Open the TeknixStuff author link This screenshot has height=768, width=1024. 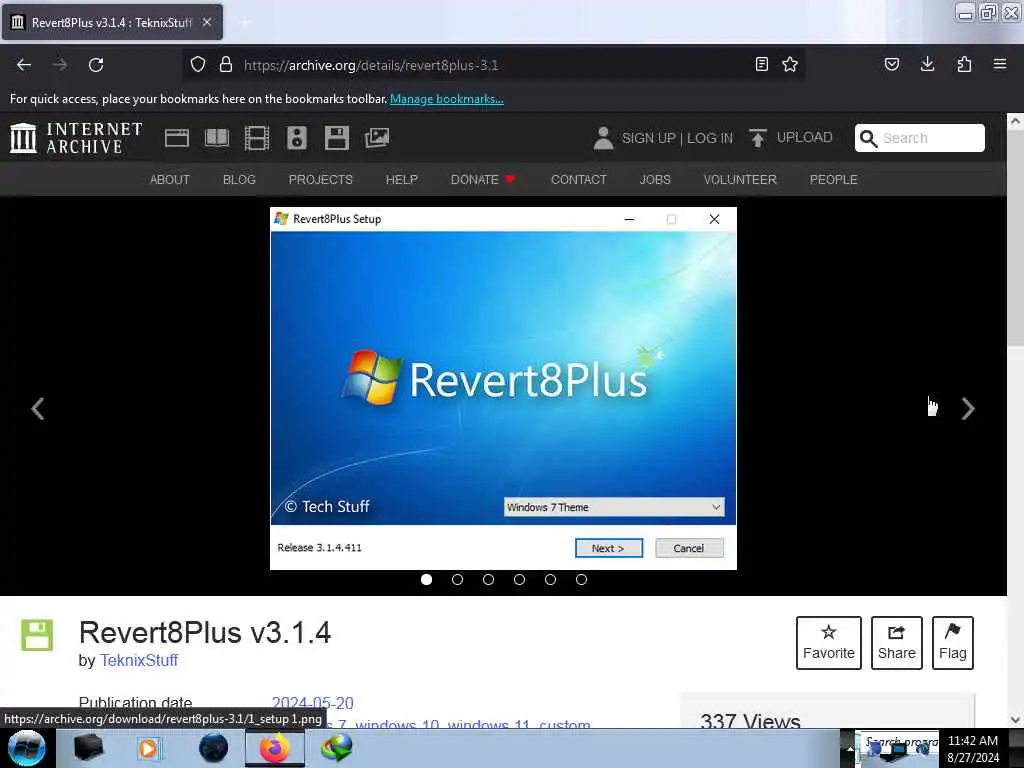click(x=138, y=660)
